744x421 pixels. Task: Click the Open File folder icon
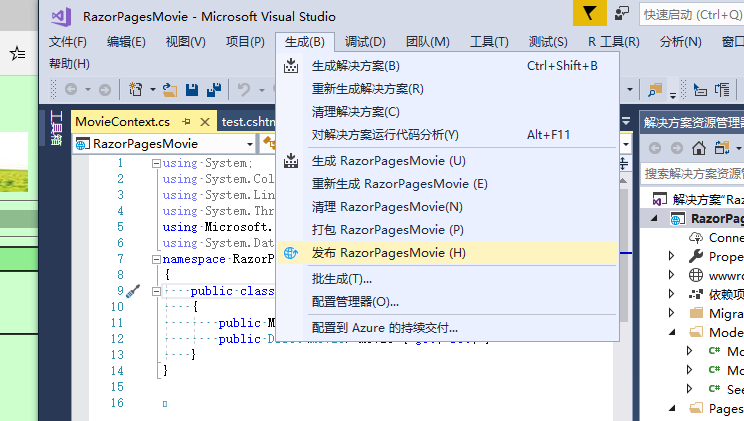[171, 90]
